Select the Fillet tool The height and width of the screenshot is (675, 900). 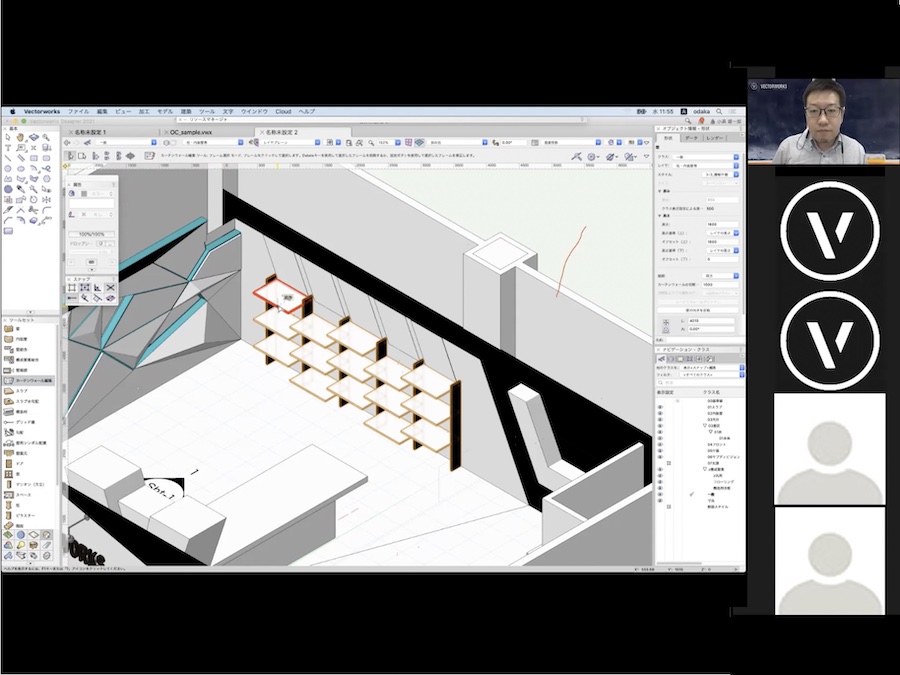(x=46, y=210)
